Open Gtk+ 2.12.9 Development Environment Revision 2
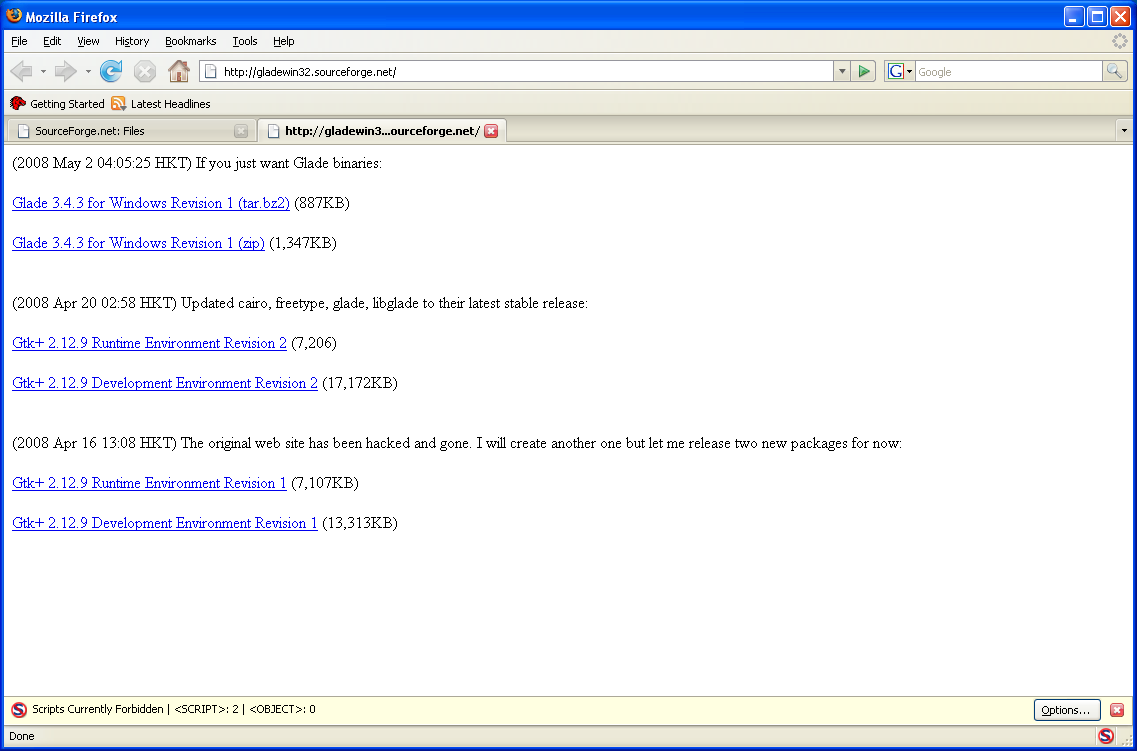This screenshot has width=1137, height=751. [x=165, y=383]
